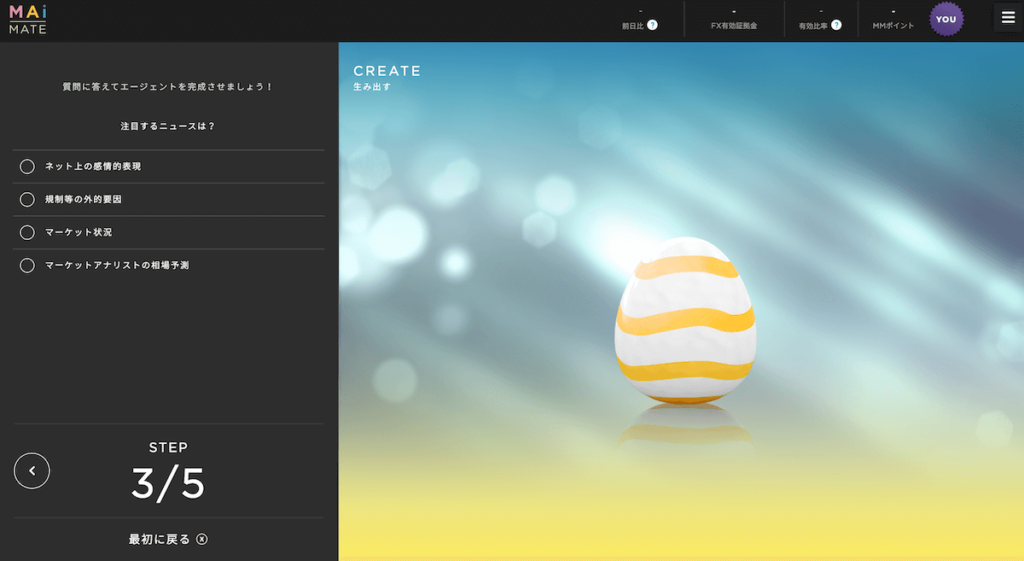
Task: Go back with the circled left arrow
Action: (x=32, y=470)
